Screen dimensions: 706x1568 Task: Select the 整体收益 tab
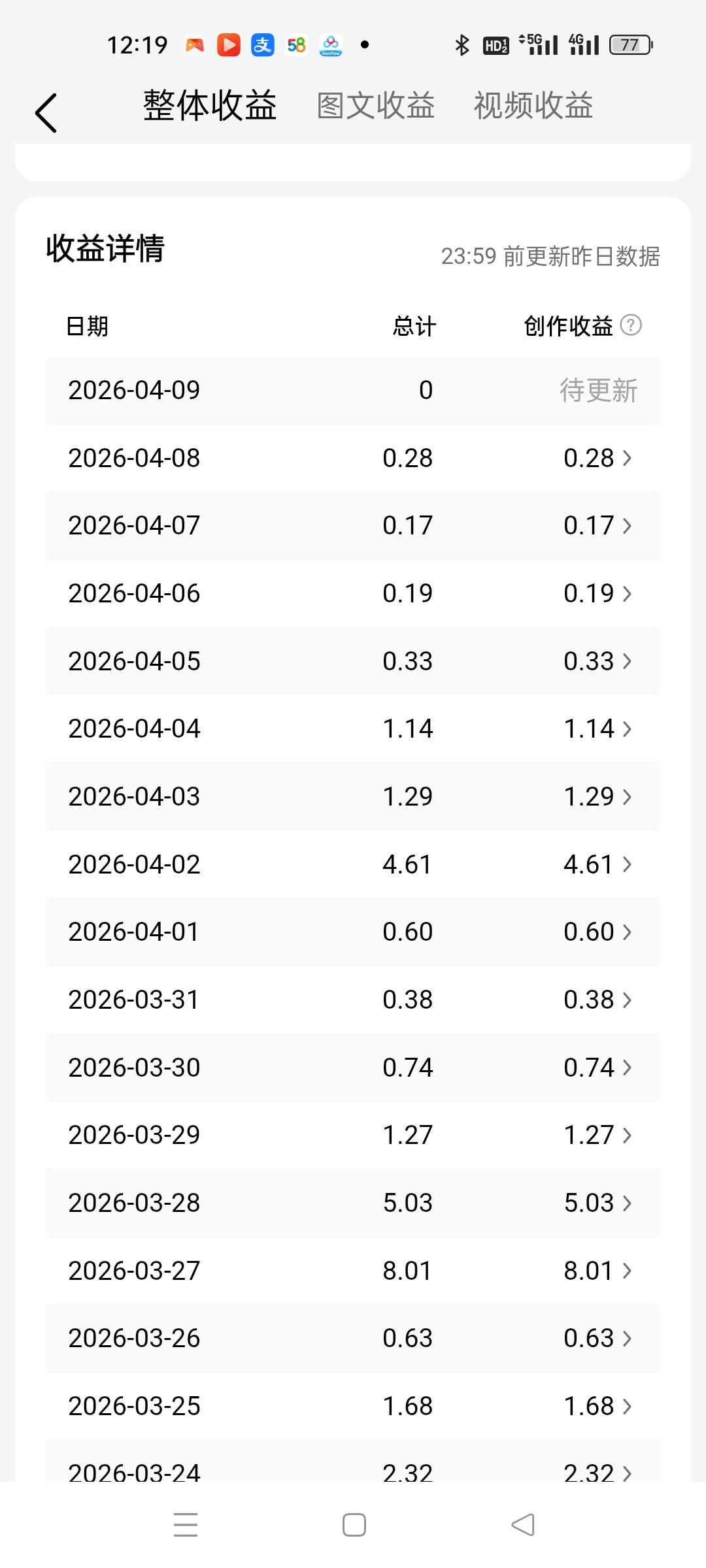tap(210, 106)
